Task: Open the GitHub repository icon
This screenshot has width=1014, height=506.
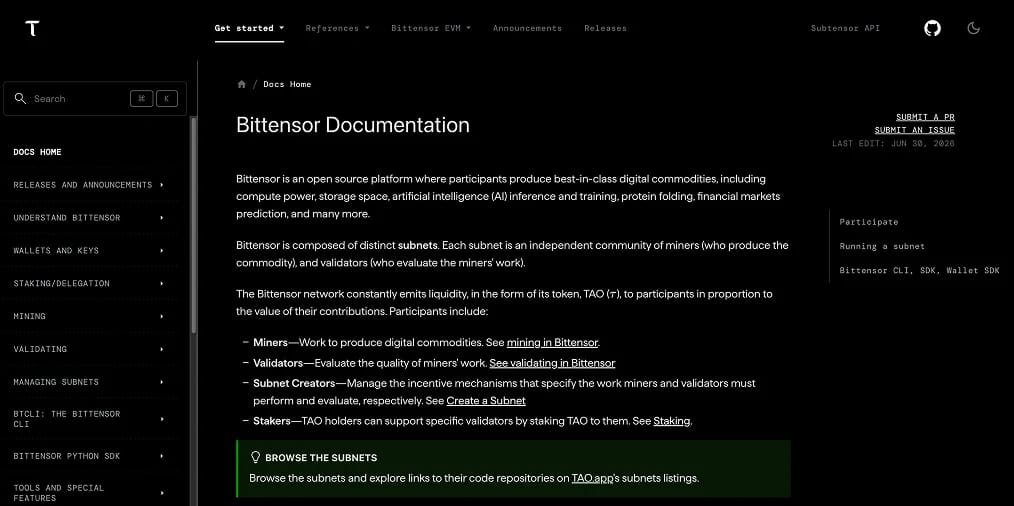Action: click(932, 28)
